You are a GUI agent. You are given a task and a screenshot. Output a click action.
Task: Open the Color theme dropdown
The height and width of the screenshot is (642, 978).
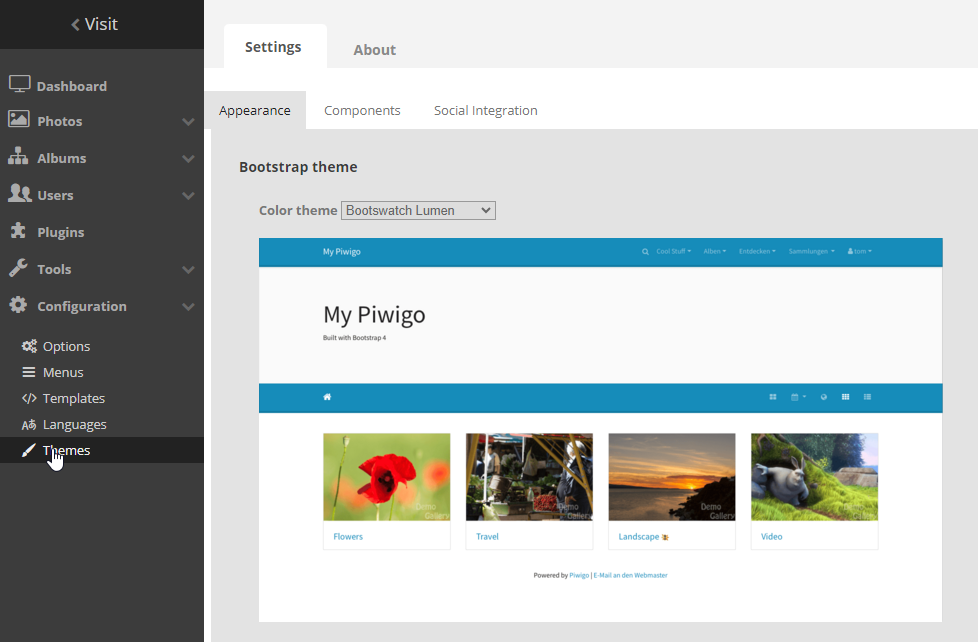point(418,210)
